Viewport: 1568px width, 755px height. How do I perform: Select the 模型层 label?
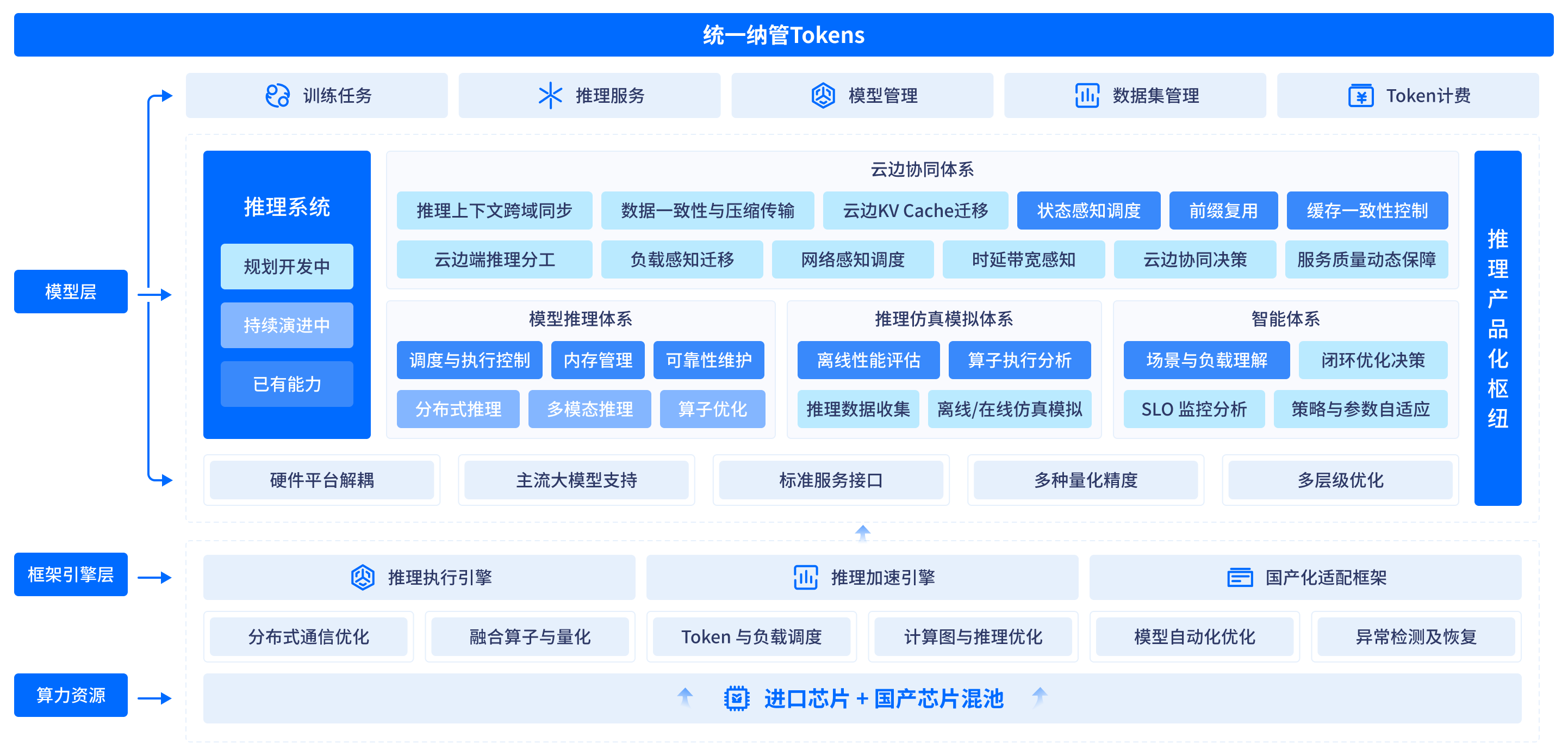[x=71, y=292]
